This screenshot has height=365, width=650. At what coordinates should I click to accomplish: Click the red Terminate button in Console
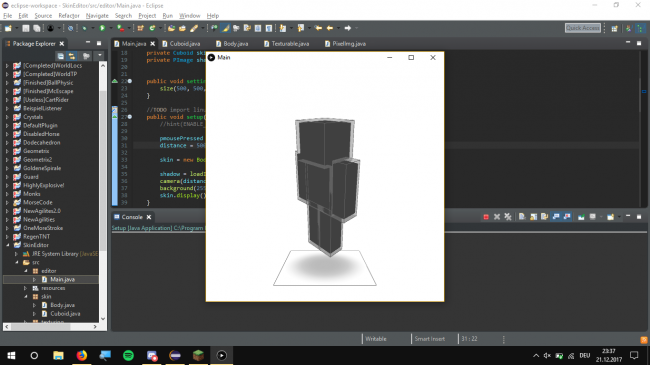click(486, 217)
